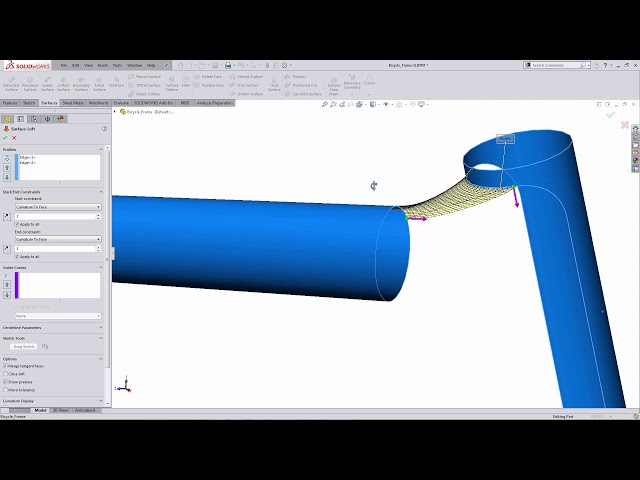Enable Close loft checkbox
This screenshot has height=480, width=640.
(x=5, y=374)
